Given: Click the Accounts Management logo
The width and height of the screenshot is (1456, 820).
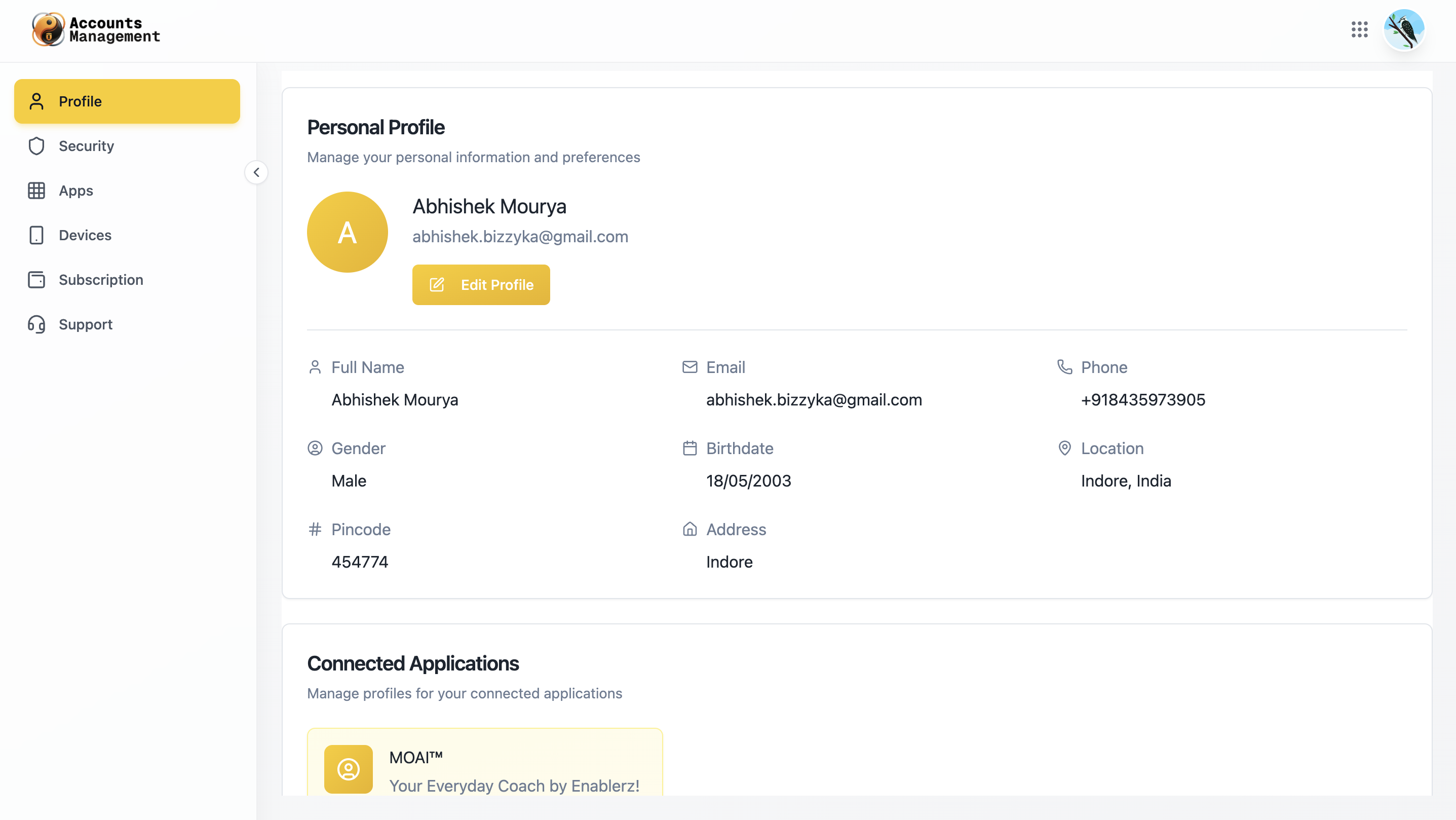Looking at the screenshot, I should tap(96, 29).
